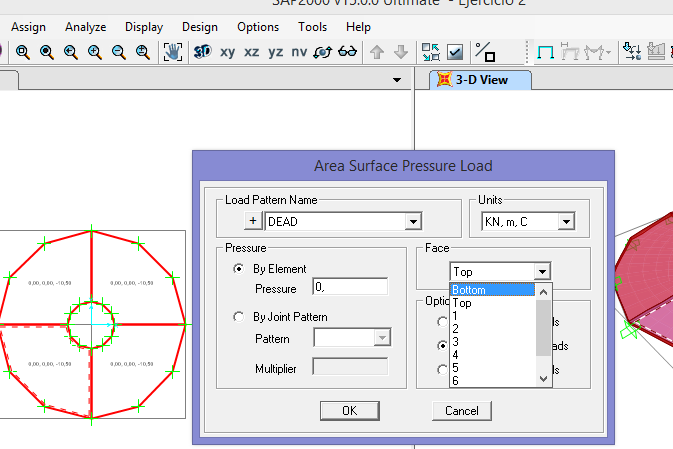The width and height of the screenshot is (673, 449).
Task: Open the Units dropdown
Action: [565, 222]
